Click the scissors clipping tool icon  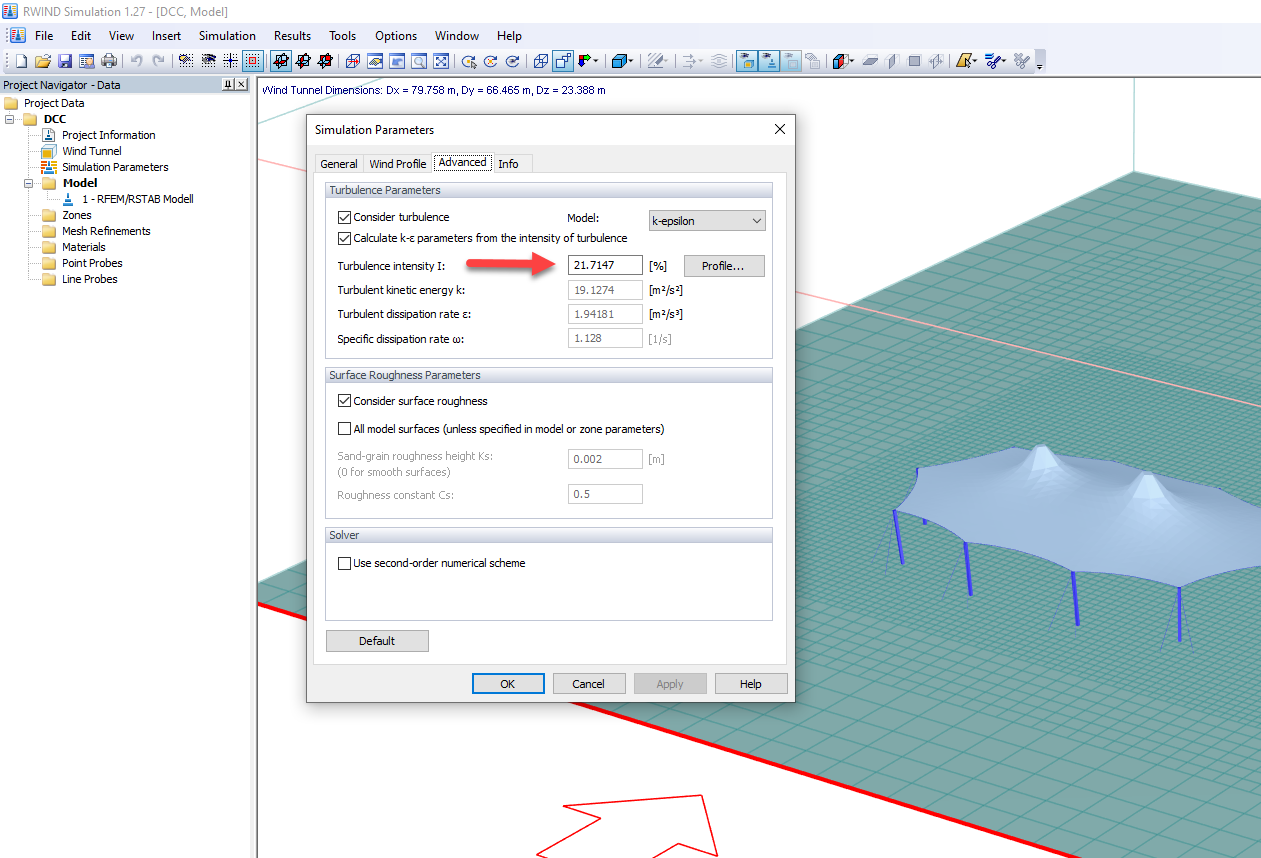pyautogui.click(x=991, y=61)
